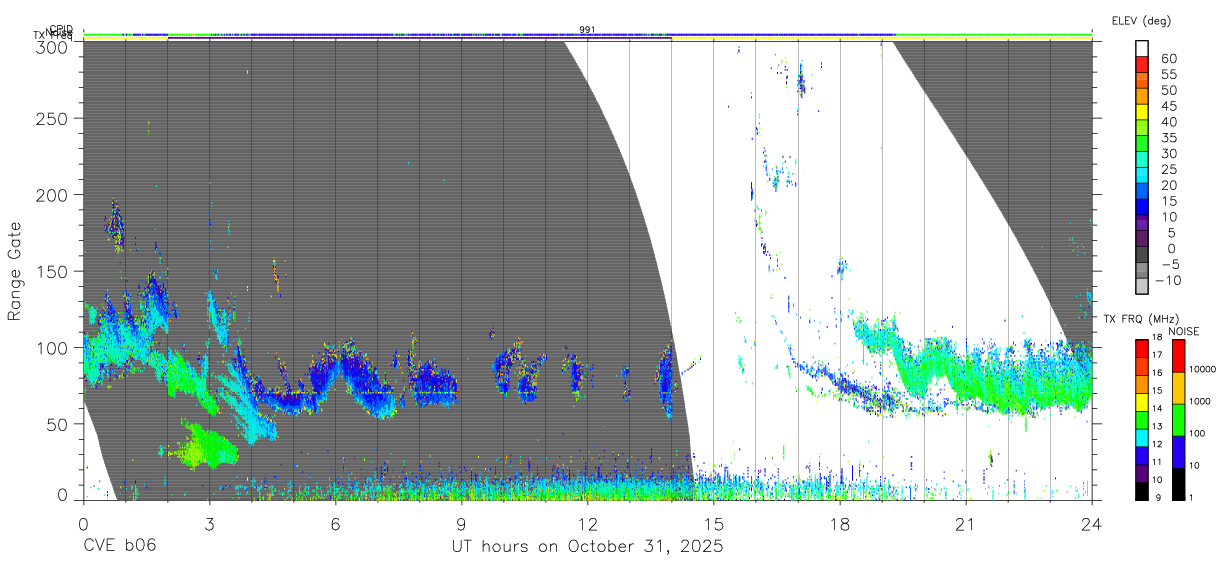Click the black bottom segment of the TX FRQ color bar
Image resolution: width=1228 pixels, height=567 pixels.
(x=1142, y=491)
